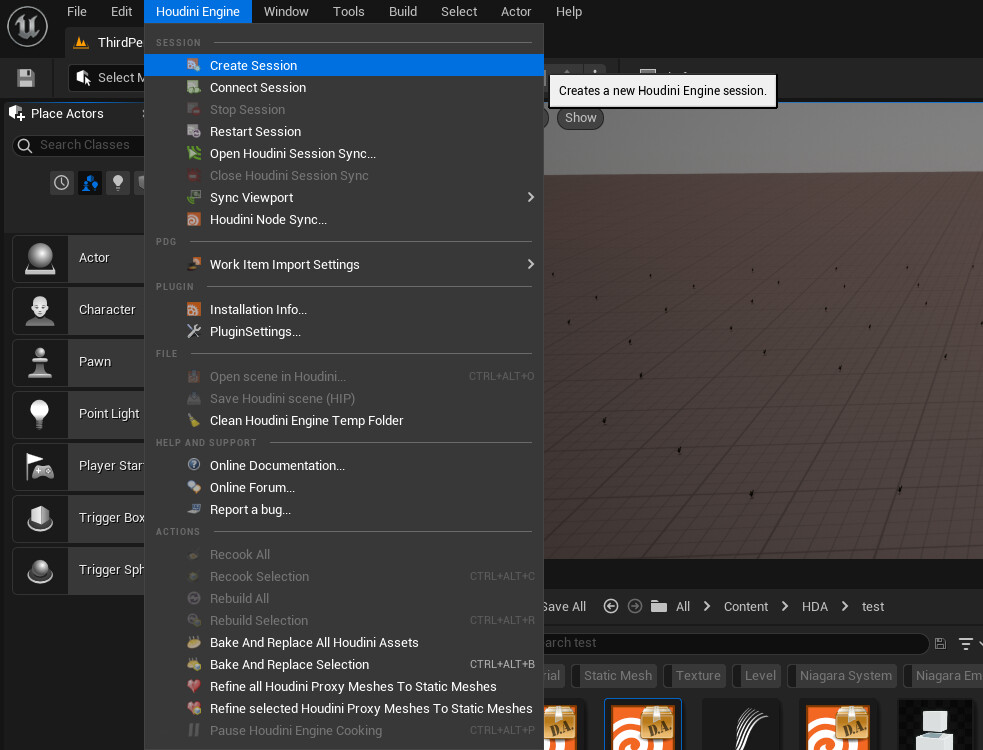
Task: Click the viewport Show button
Action: [x=580, y=118]
